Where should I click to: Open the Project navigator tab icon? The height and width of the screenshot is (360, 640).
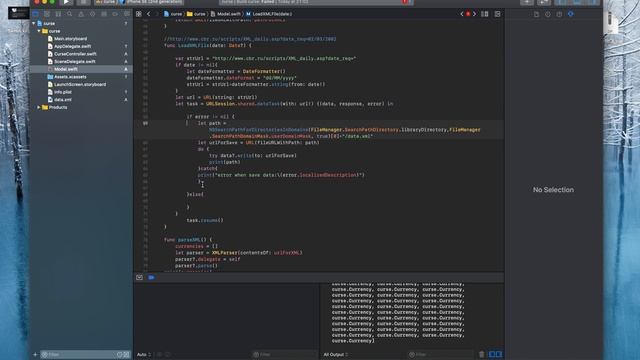[36, 14]
